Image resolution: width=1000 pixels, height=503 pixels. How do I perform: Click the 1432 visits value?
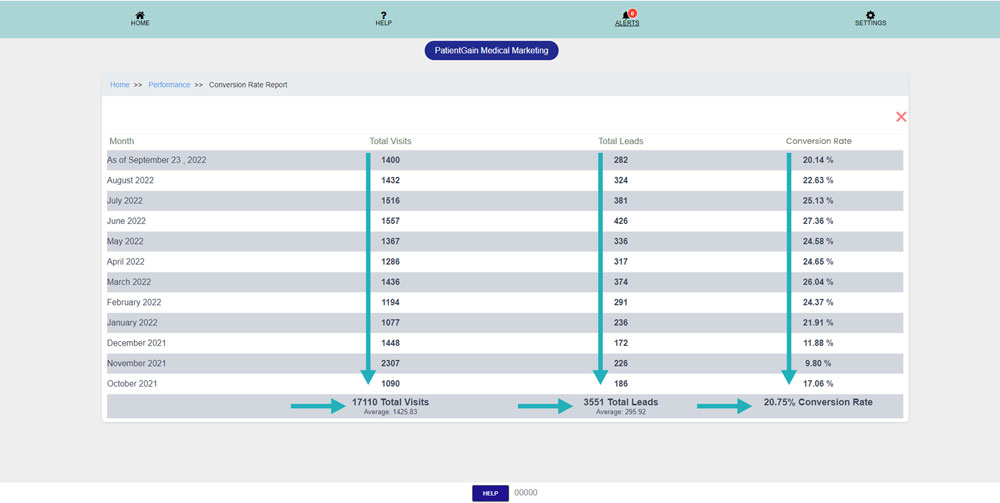point(390,180)
